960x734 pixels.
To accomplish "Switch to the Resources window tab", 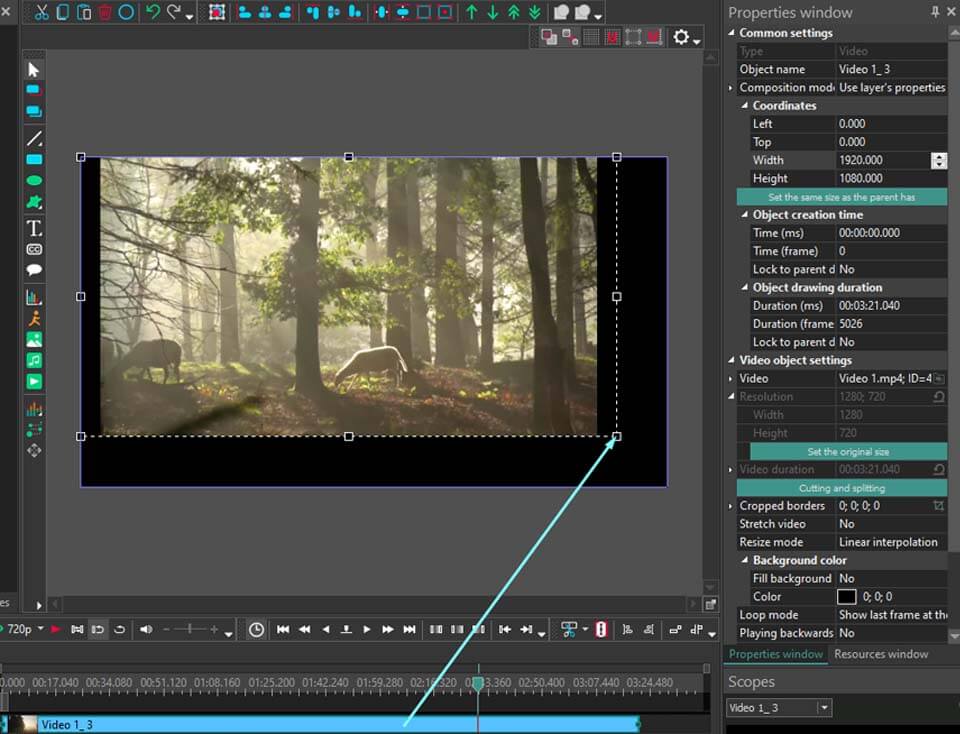I will coord(881,654).
